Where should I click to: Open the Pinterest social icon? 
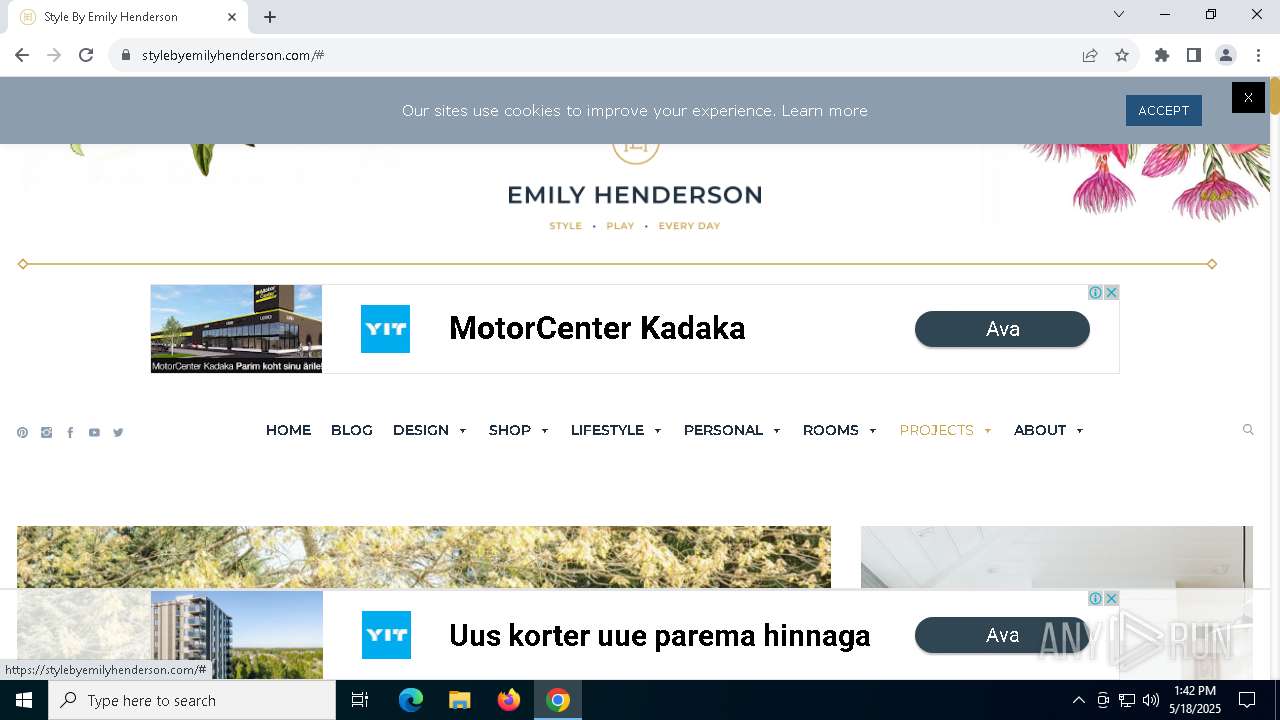click(22, 433)
